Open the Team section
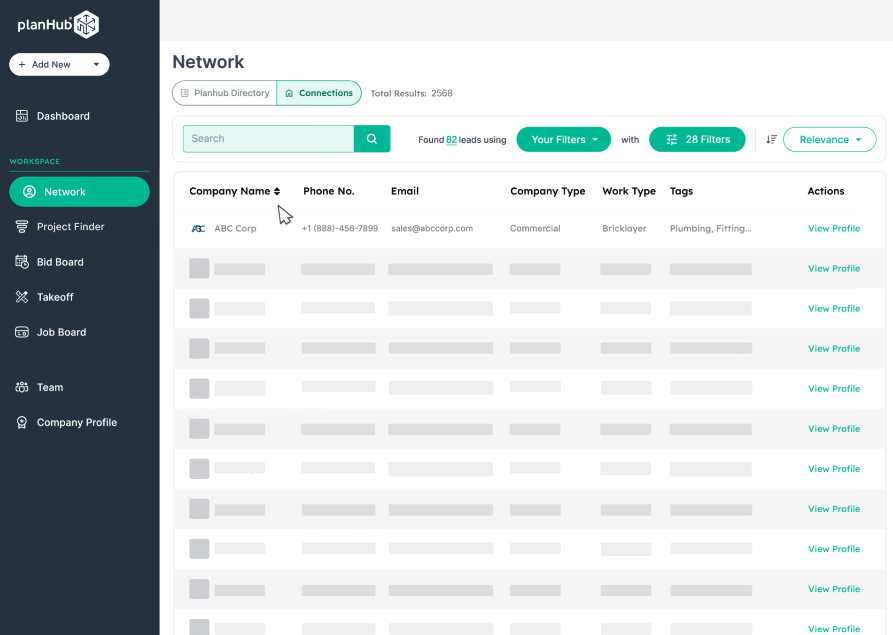This screenshot has height=635, width=893. [x=50, y=387]
